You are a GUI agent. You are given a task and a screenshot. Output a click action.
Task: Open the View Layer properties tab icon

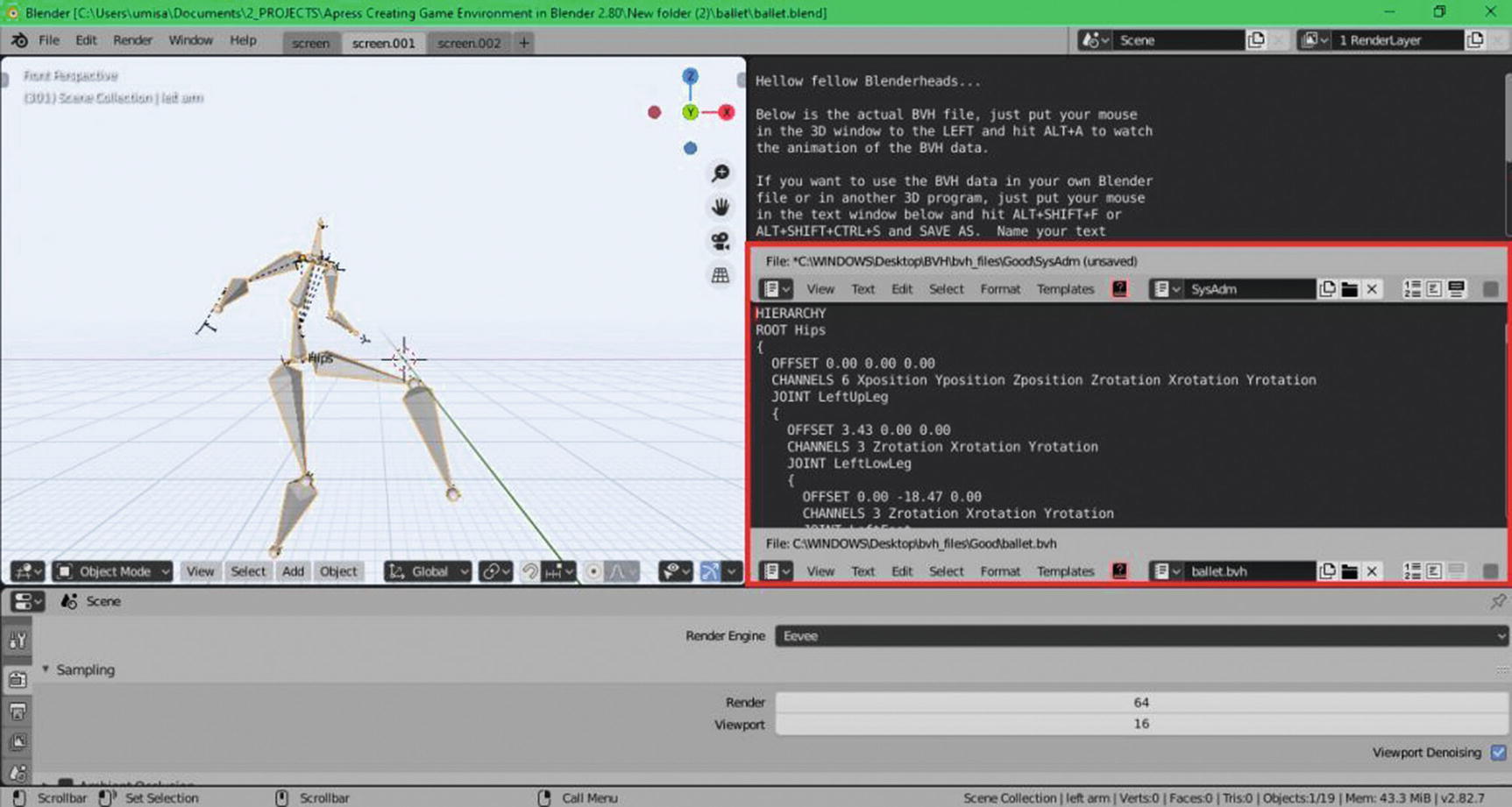click(18, 742)
